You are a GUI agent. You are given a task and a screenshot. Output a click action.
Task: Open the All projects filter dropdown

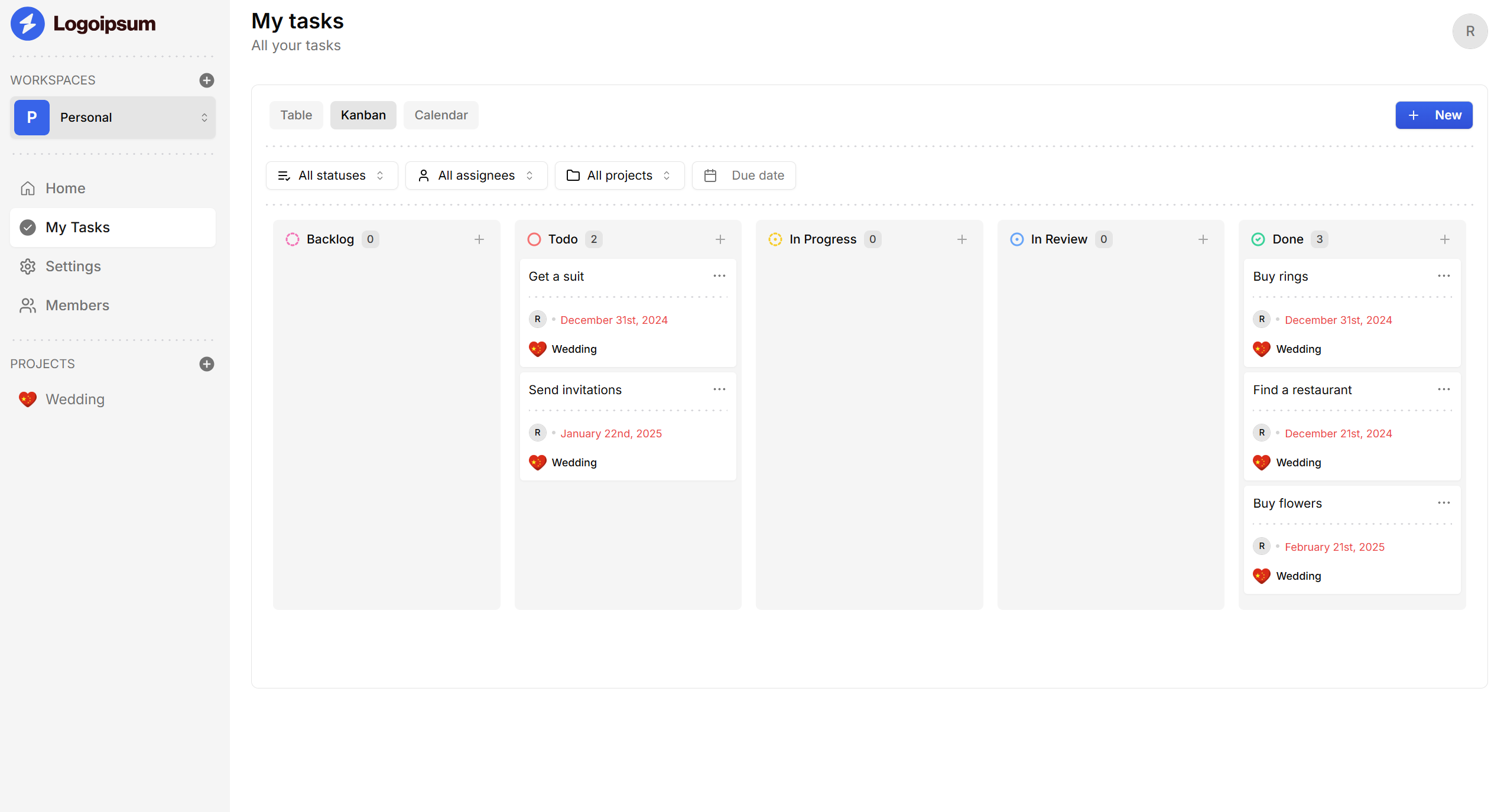(x=619, y=176)
